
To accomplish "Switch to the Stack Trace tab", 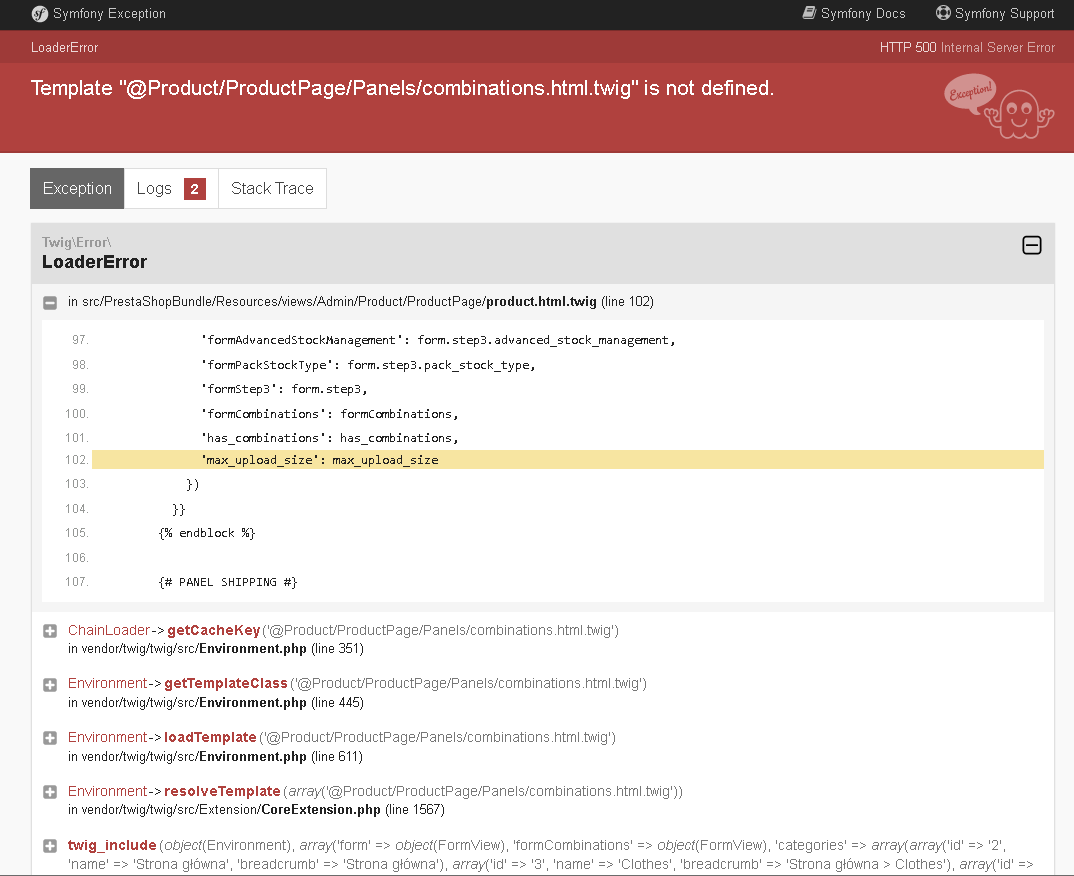I will click(x=272, y=188).
